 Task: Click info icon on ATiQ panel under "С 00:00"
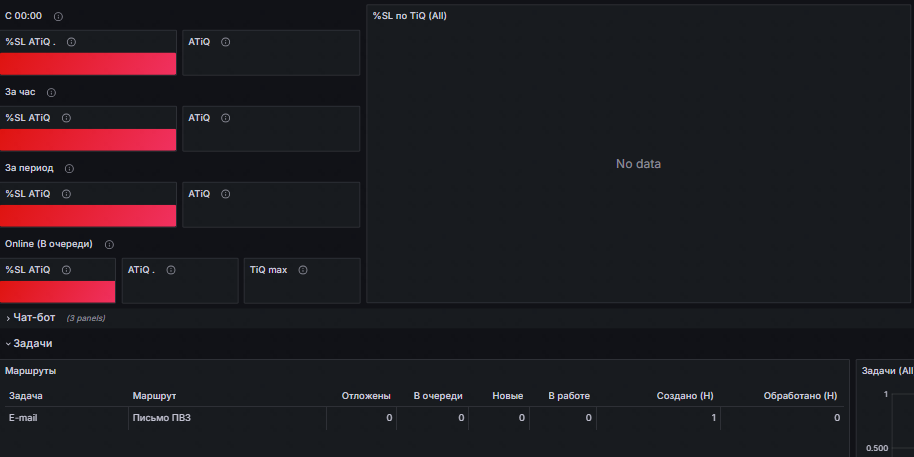click(x=225, y=42)
